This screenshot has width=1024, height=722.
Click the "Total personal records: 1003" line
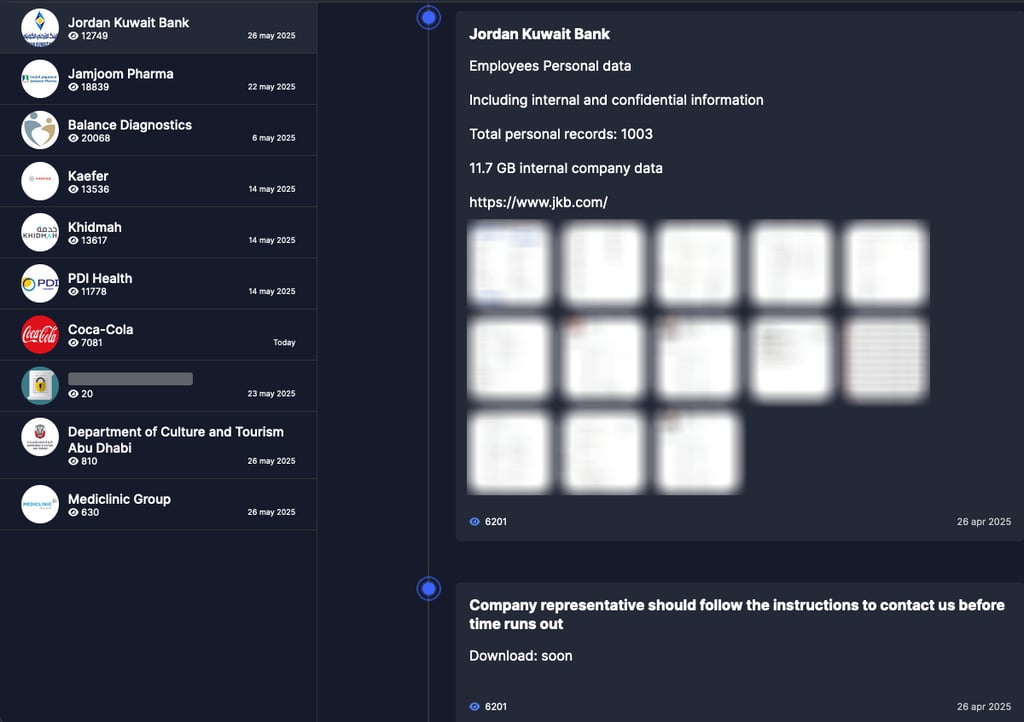click(x=561, y=134)
